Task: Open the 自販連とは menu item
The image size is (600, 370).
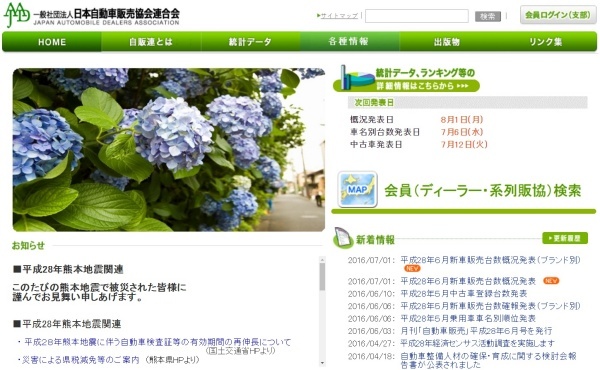Action: click(x=151, y=42)
